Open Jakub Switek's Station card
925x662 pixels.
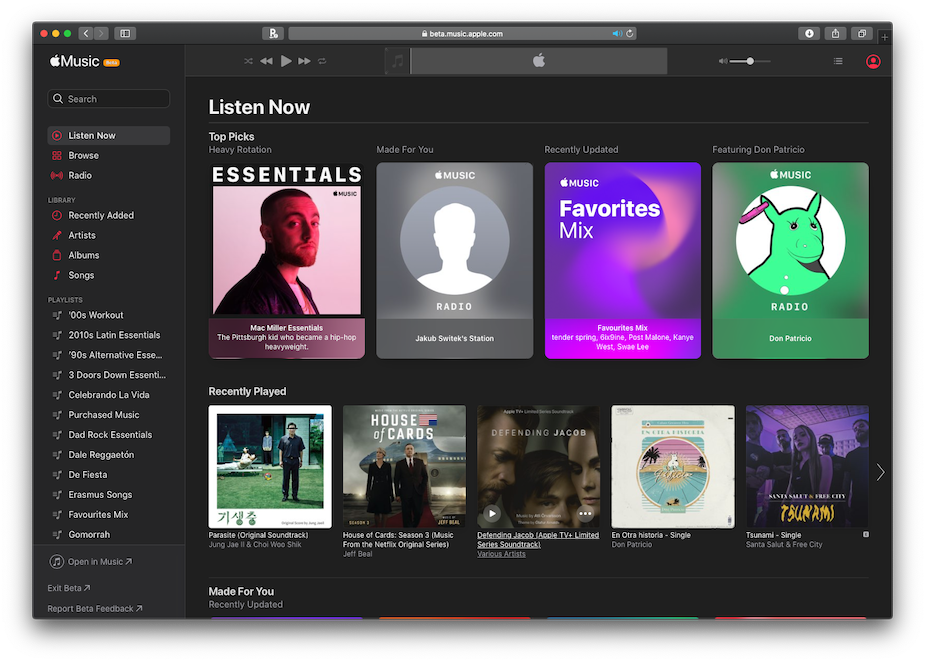tap(455, 261)
